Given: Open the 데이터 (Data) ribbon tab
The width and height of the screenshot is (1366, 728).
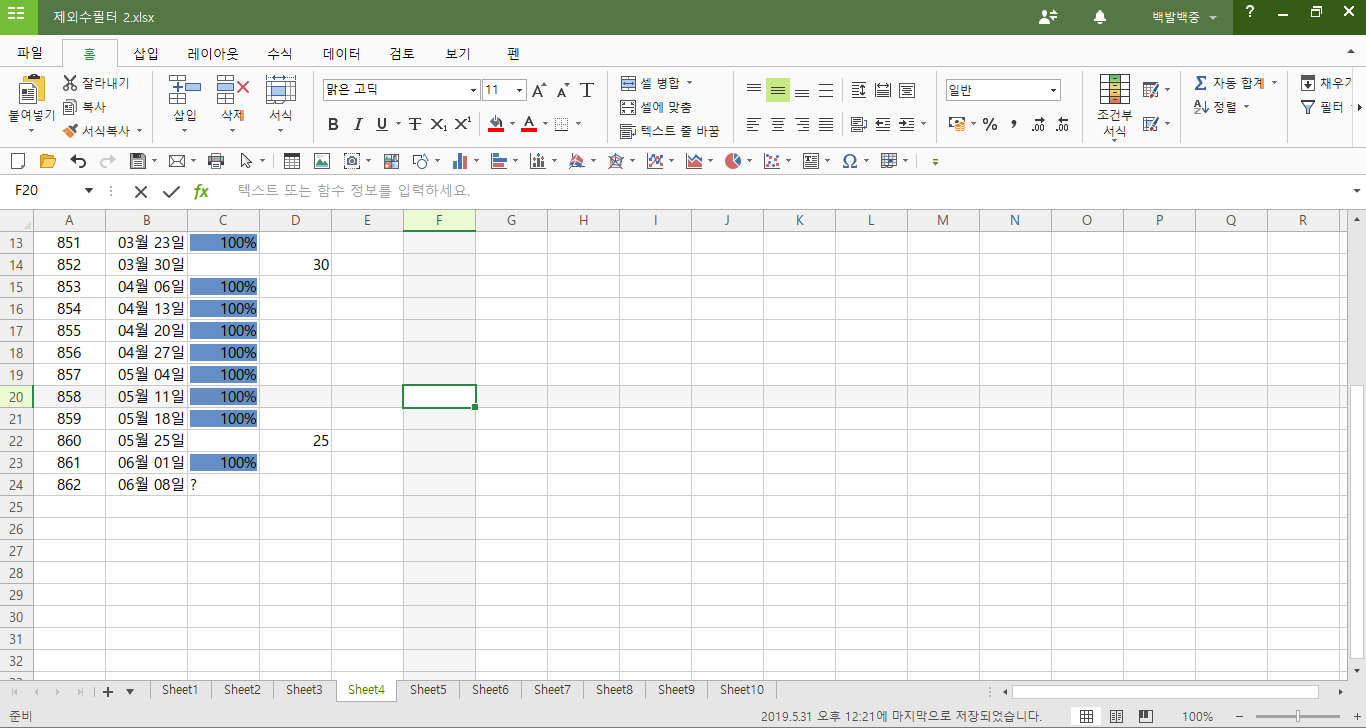Looking at the screenshot, I should 341,54.
